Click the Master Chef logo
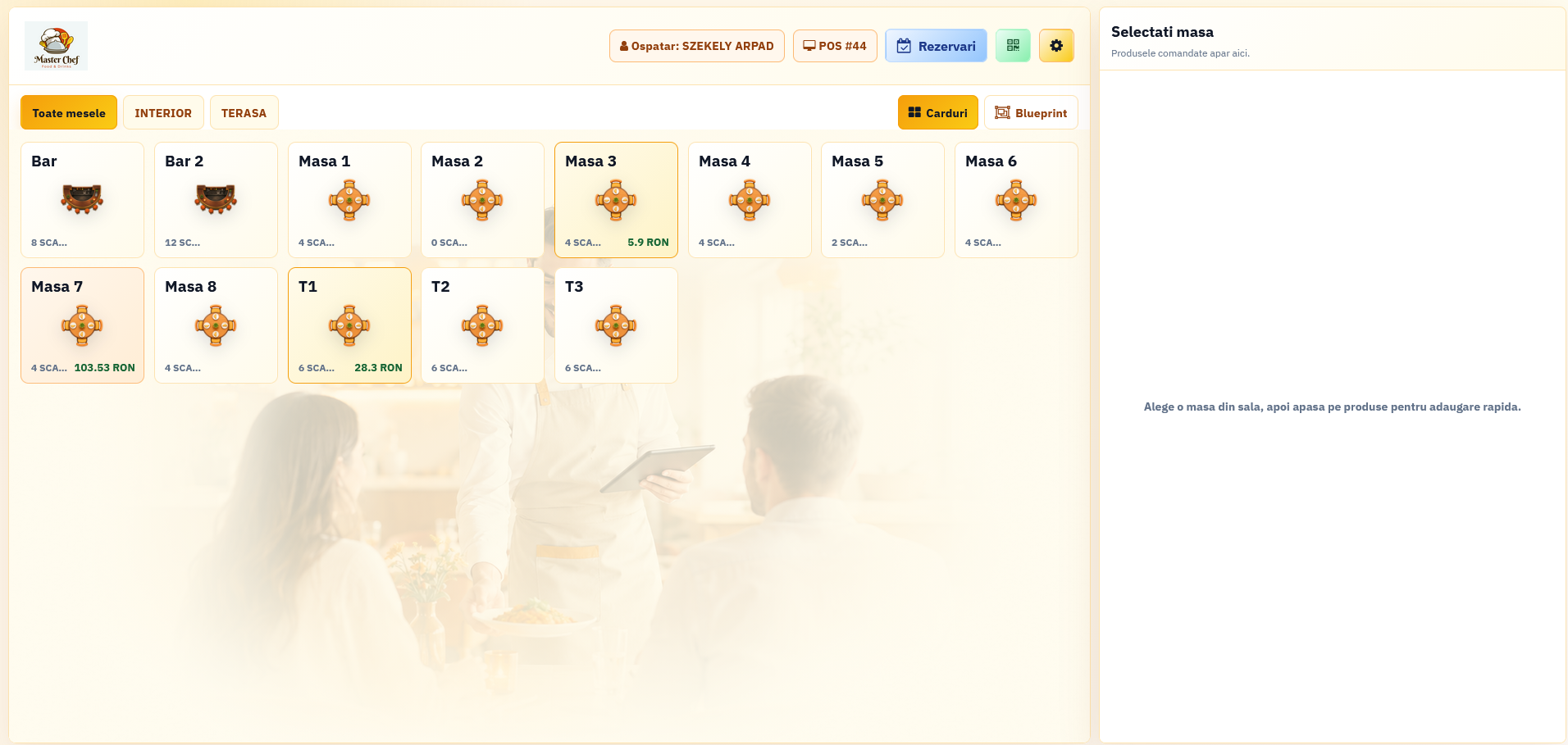Viewport: 1568px width, 745px height. pos(56,46)
